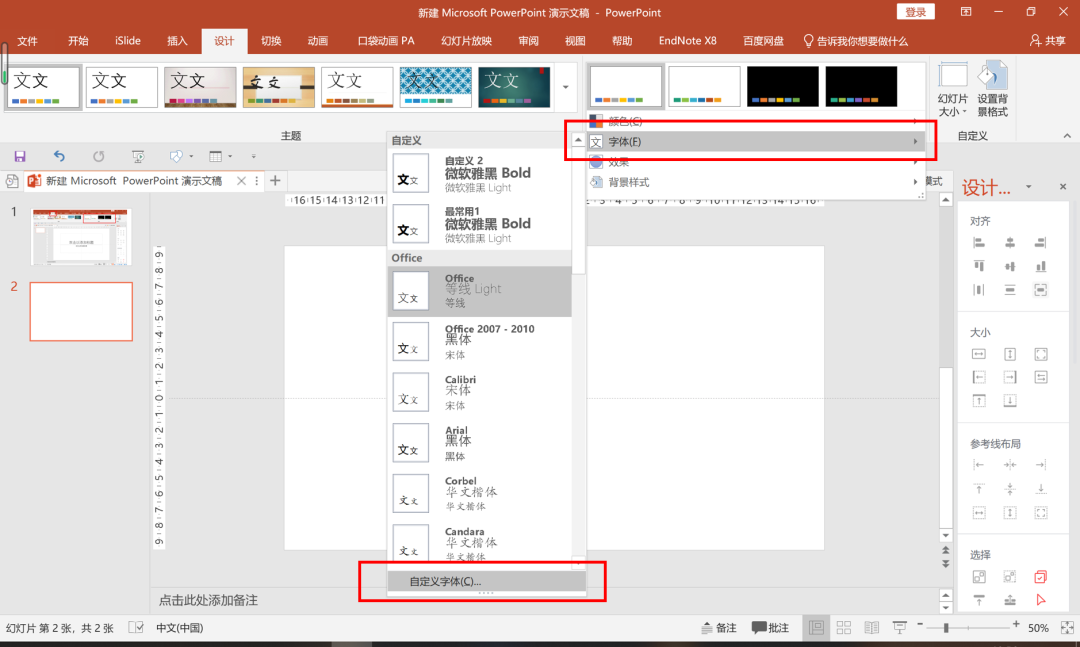Open the EndNote X8 tab

click(687, 41)
